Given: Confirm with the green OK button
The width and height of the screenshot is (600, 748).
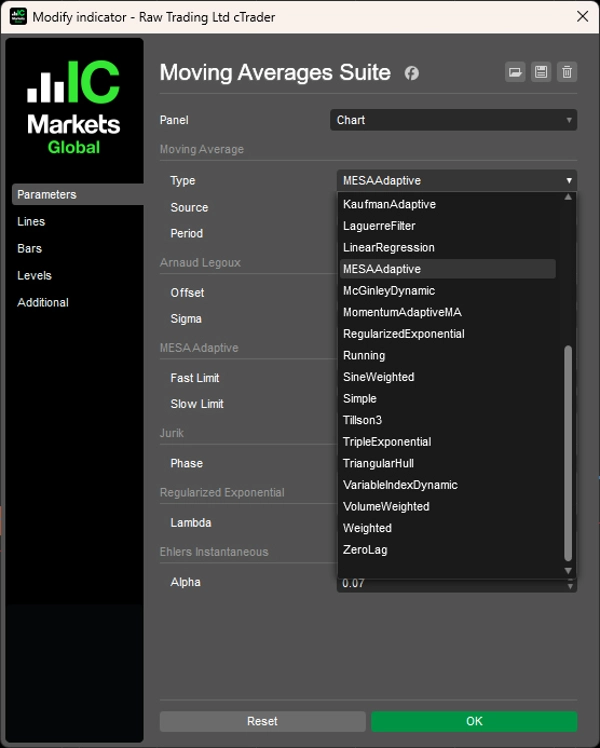Looking at the screenshot, I should [474, 721].
